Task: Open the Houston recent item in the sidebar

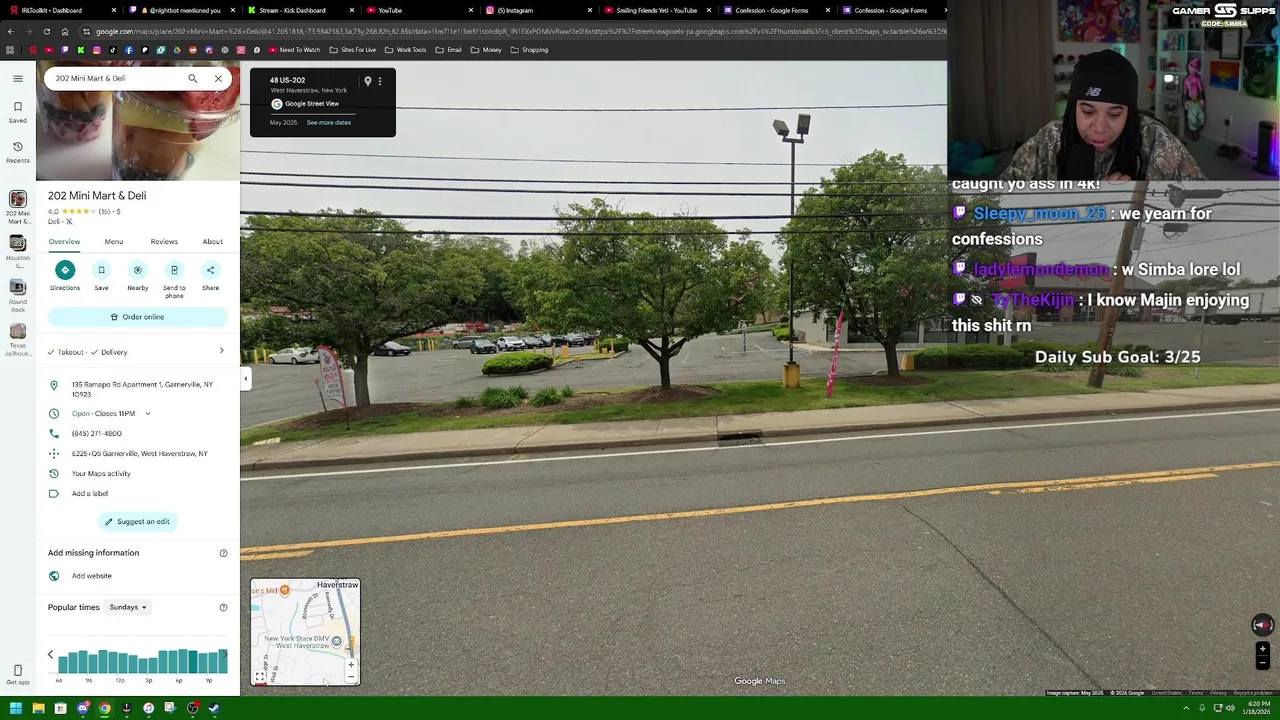Action: click(17, 252)
